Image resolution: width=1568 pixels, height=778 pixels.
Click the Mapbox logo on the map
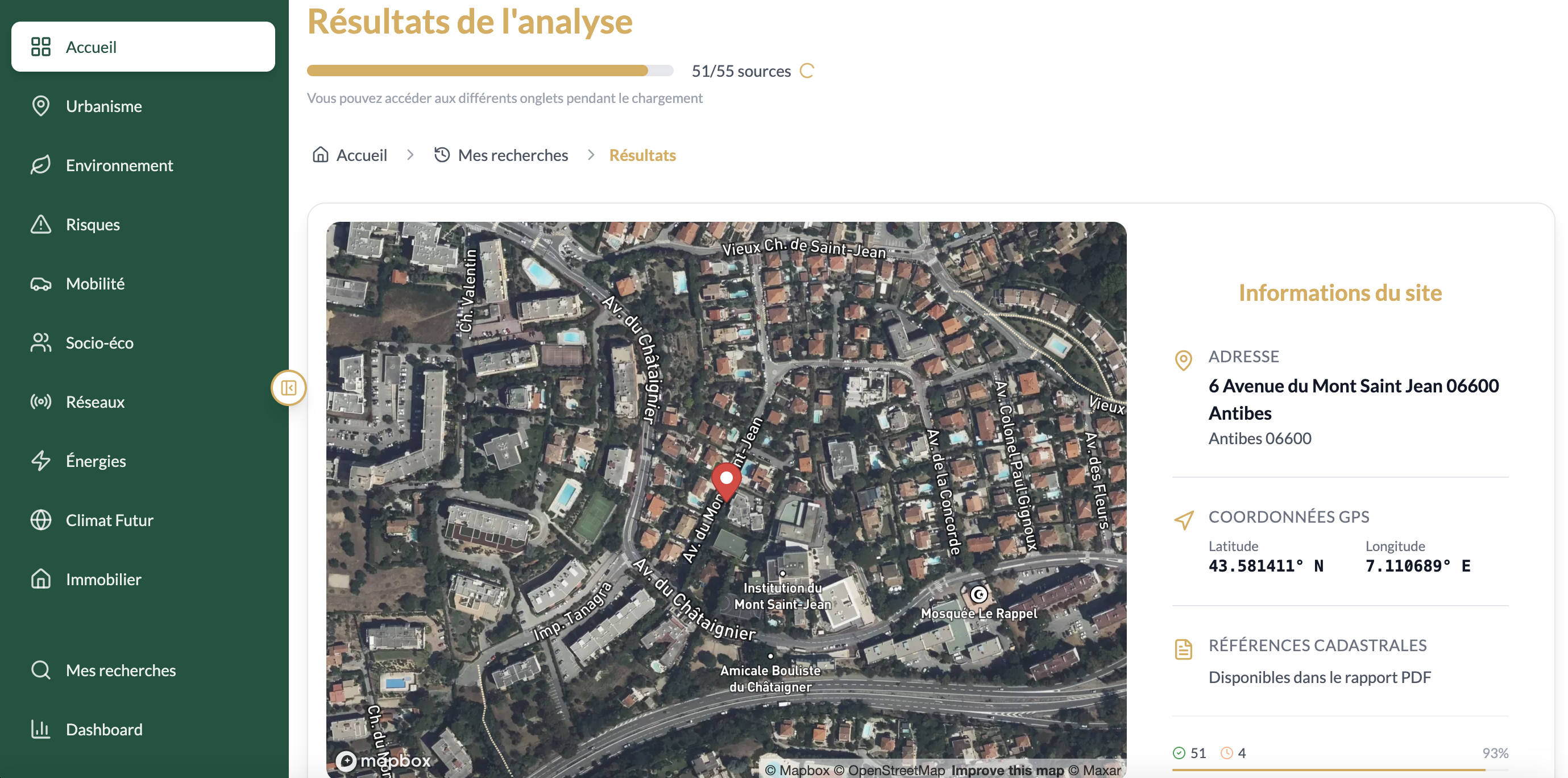[x=384, y=760]
